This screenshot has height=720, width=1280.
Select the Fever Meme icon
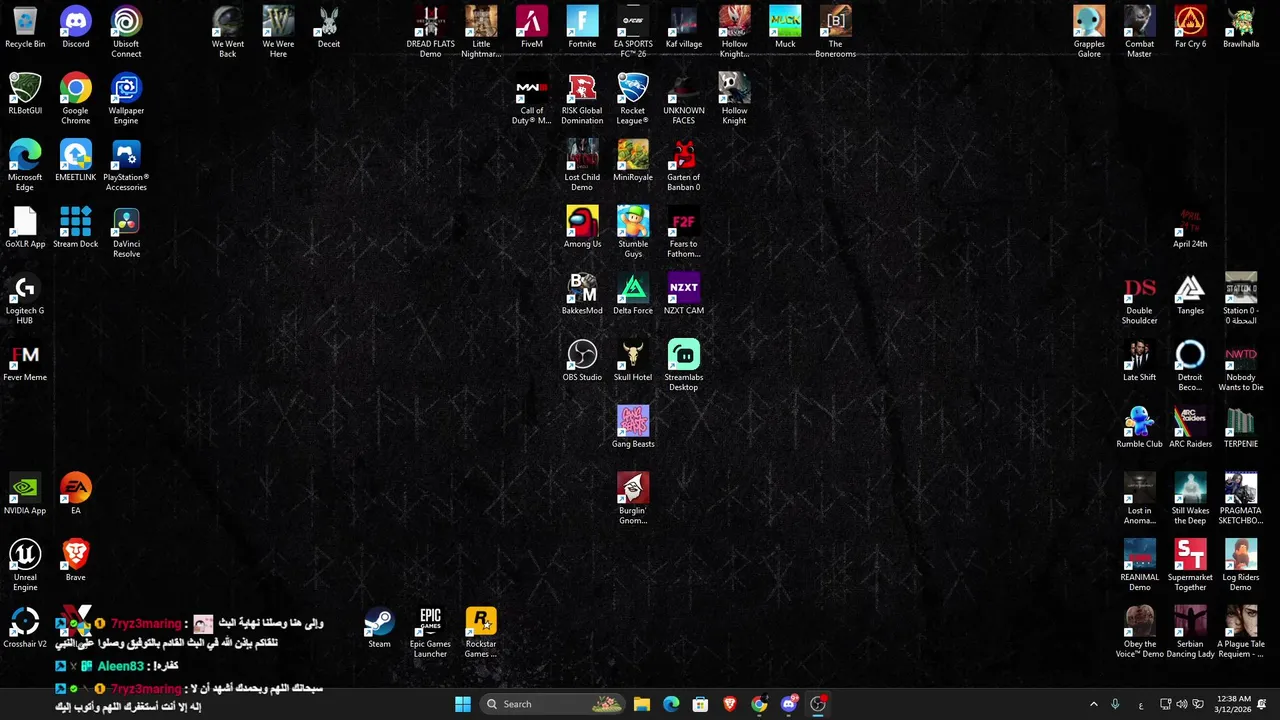tap(25, 361)
